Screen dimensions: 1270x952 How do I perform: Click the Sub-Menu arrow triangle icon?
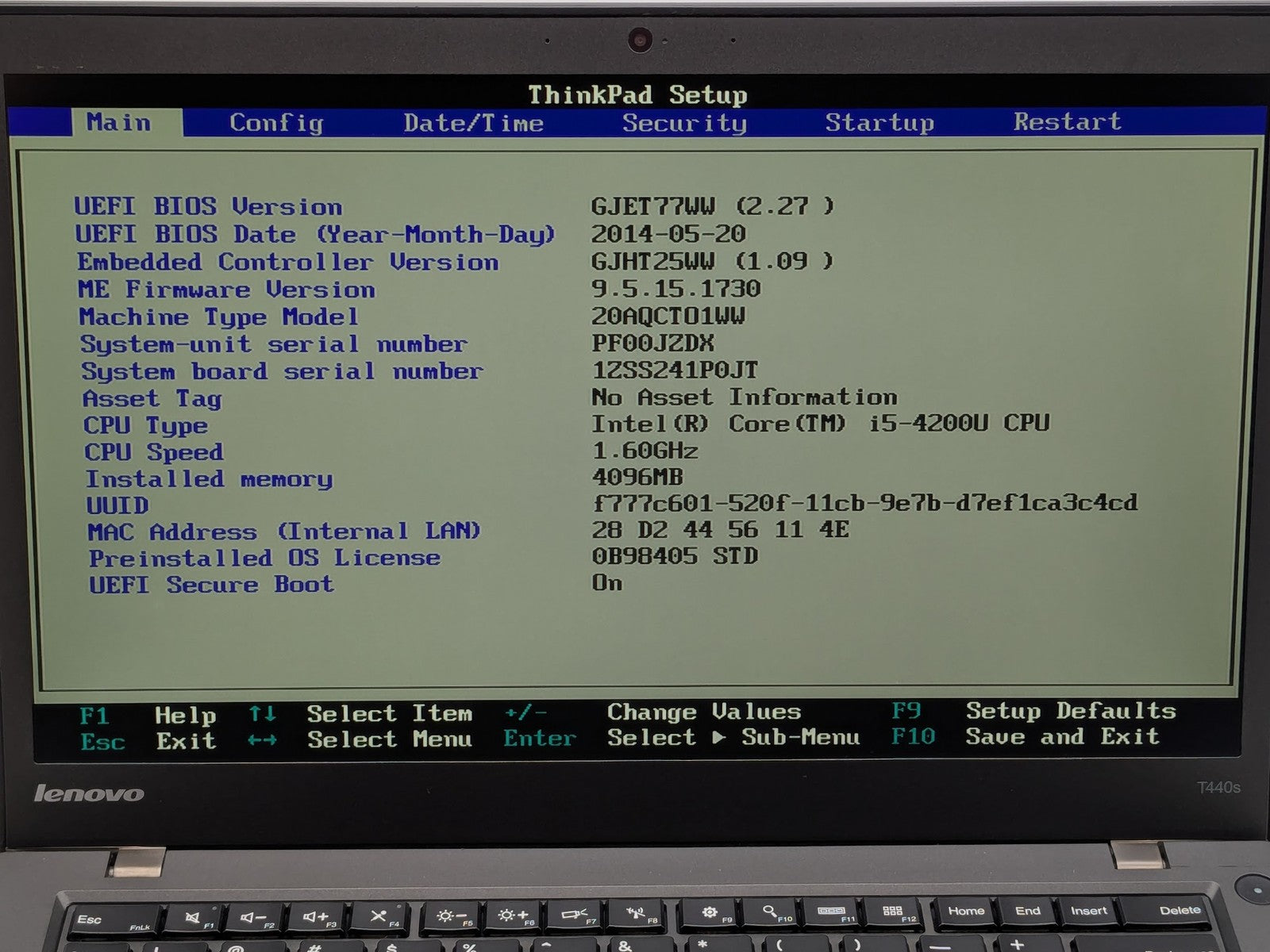[x=719, y=737]
